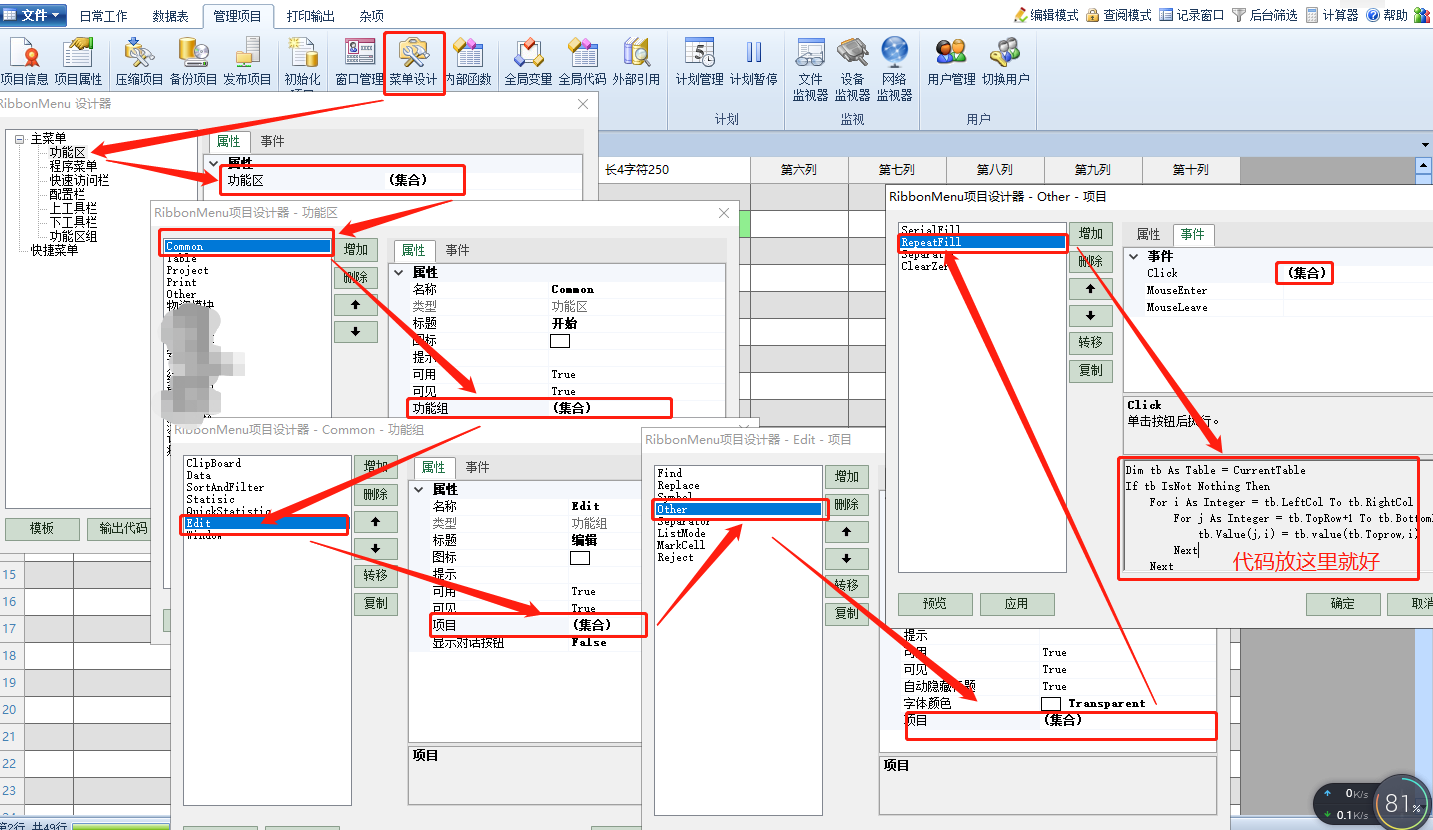Select Print in the 功能区 list

click(x=181, y=282)
